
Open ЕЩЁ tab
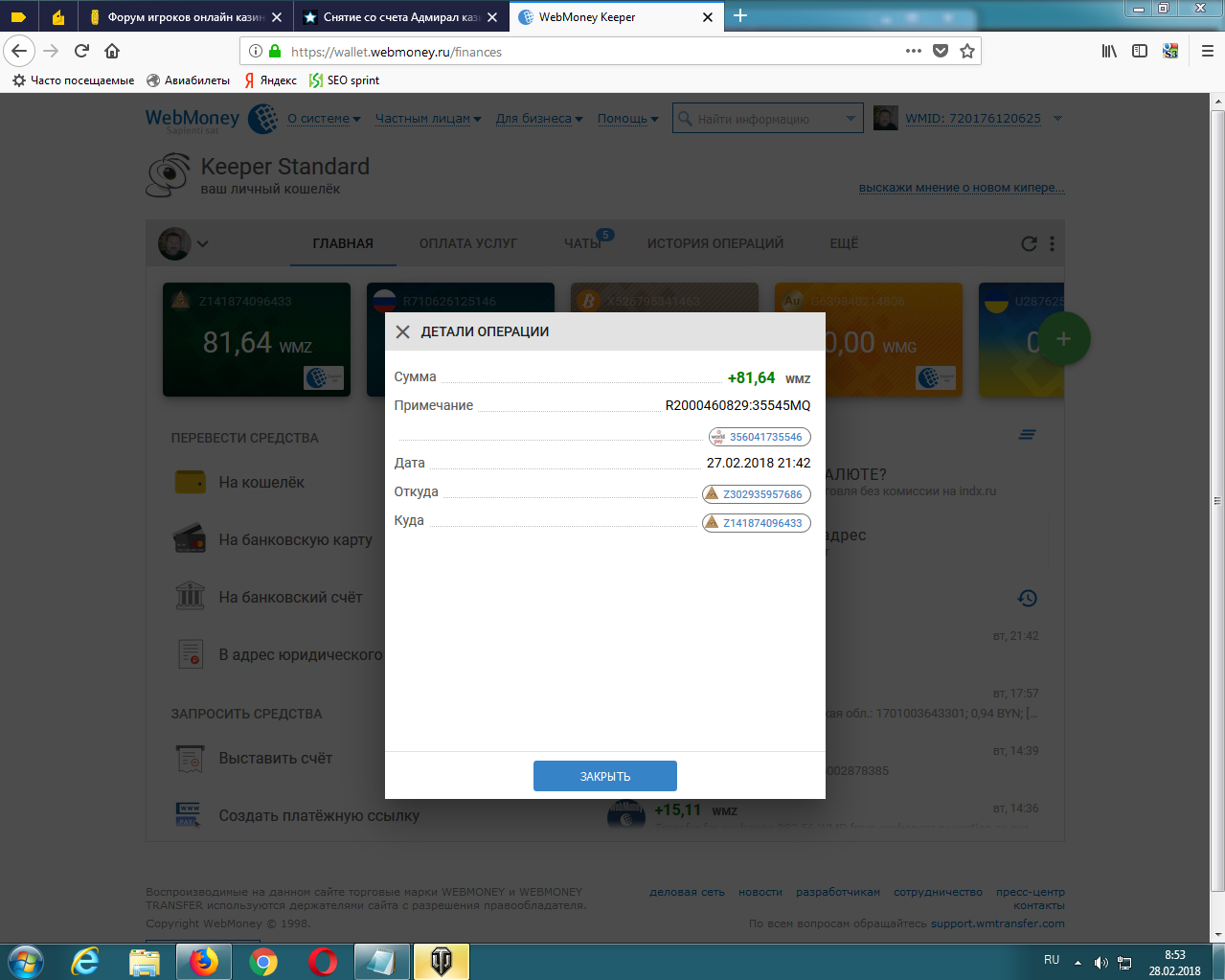[x=844, y=243]
